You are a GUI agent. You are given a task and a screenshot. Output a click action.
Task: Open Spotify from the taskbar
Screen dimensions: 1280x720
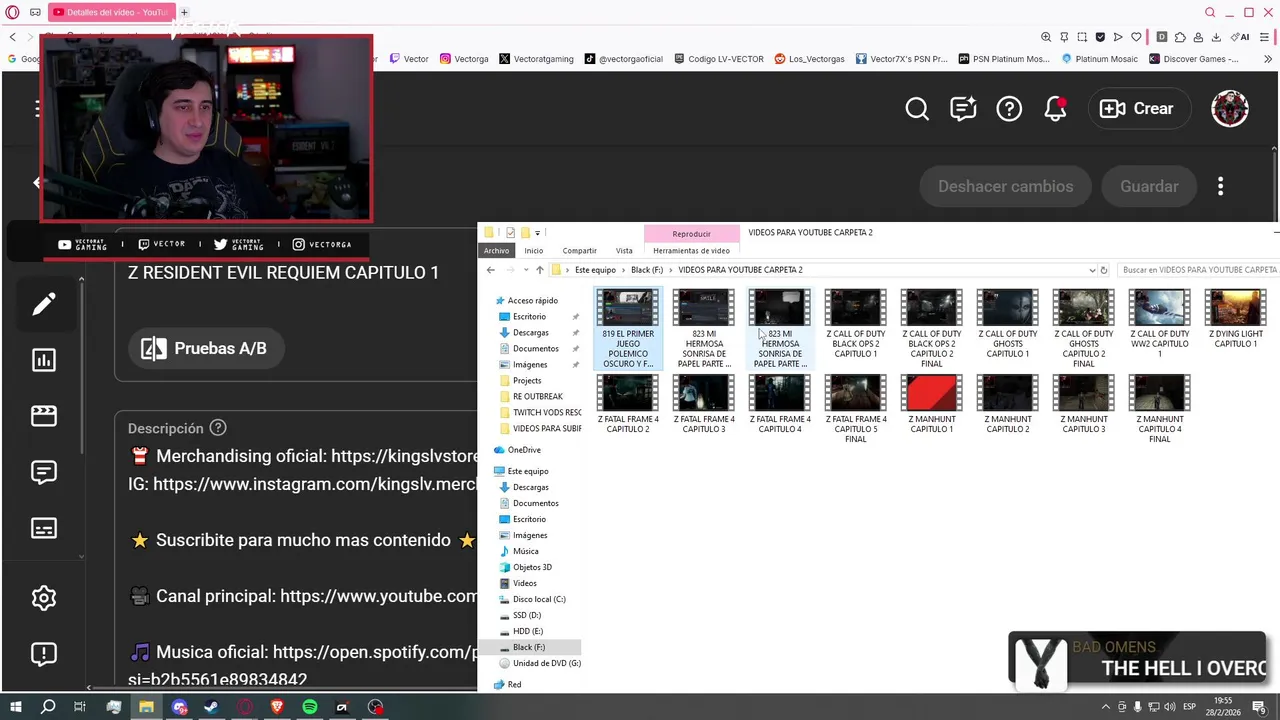(310, 707)
